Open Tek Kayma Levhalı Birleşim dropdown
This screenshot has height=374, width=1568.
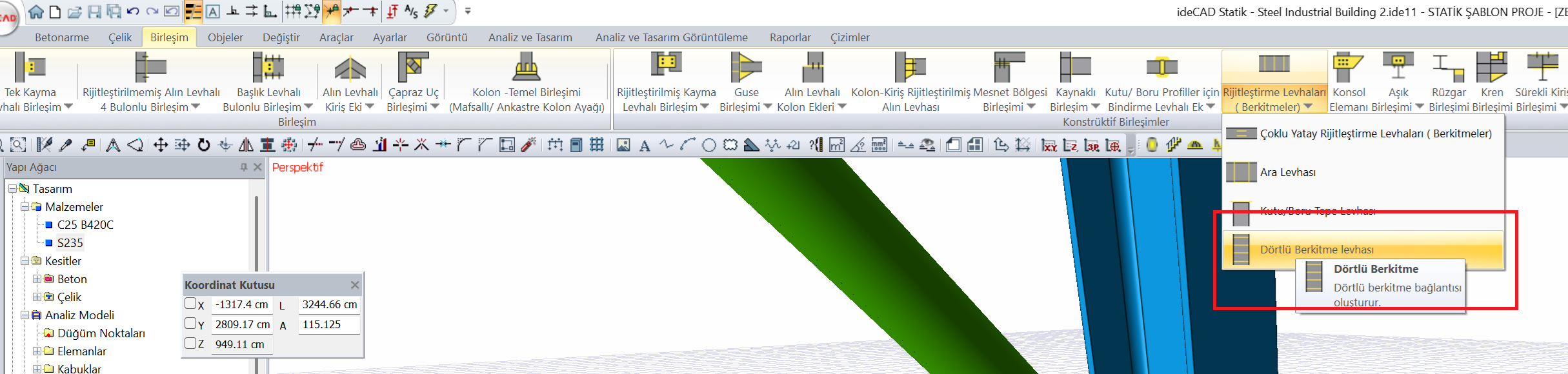68,106
